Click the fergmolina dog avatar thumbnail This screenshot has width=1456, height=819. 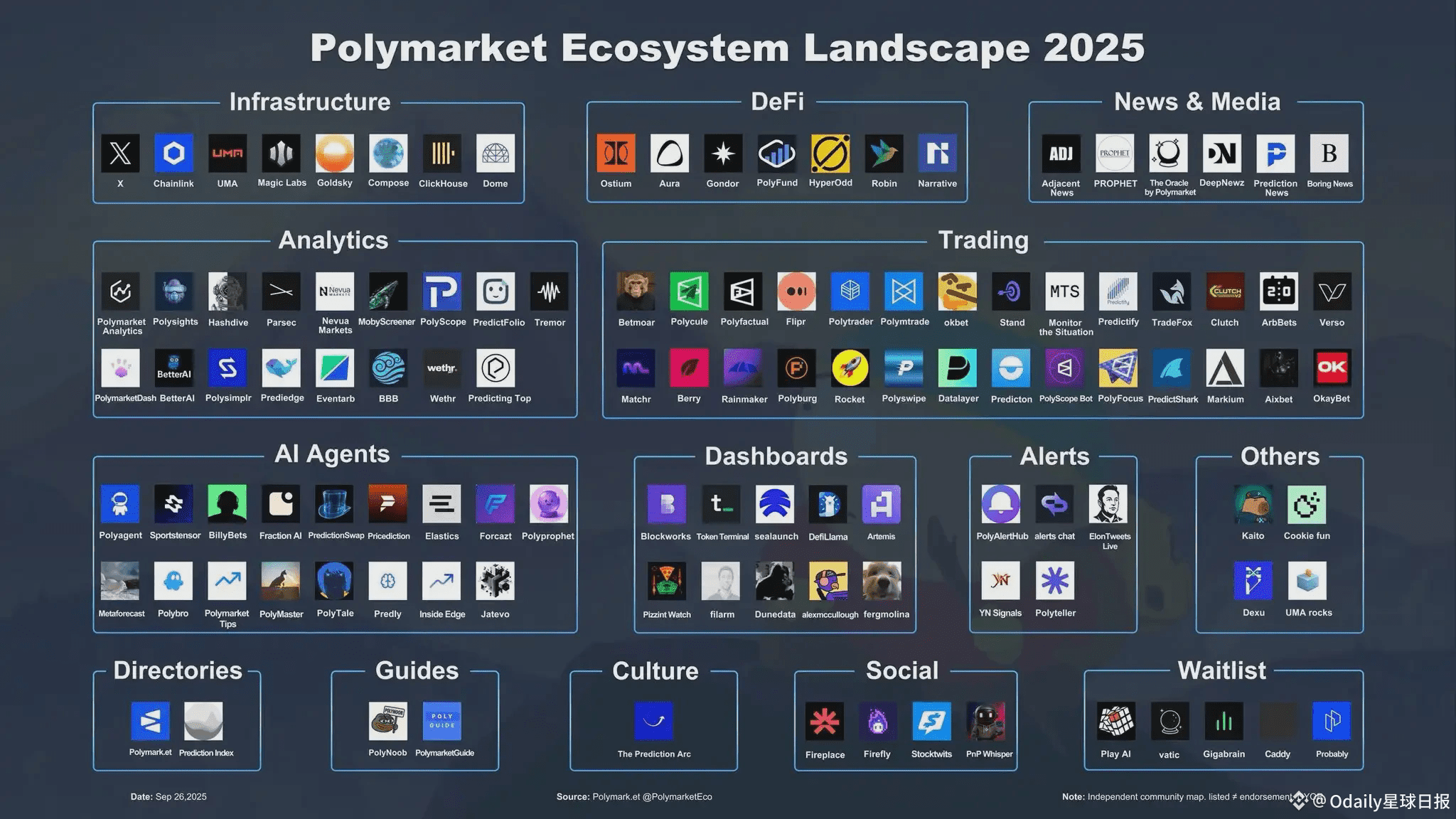(x=882, y=581)
